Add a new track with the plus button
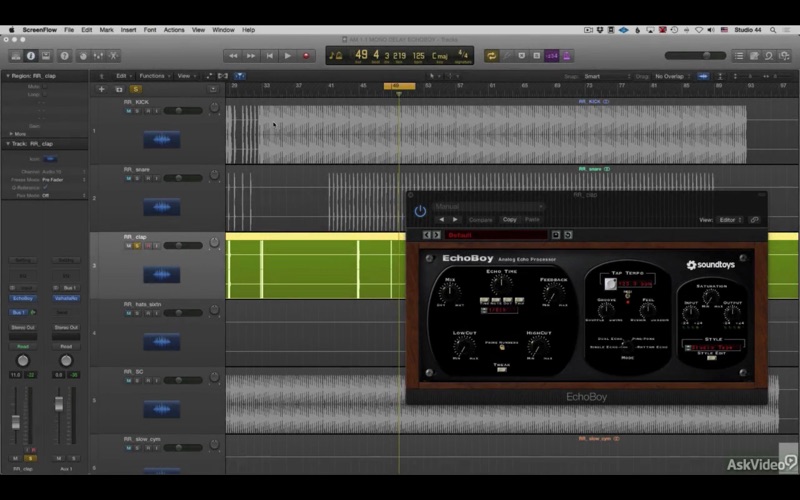The image size is (800, 500). tap(102, 89)
